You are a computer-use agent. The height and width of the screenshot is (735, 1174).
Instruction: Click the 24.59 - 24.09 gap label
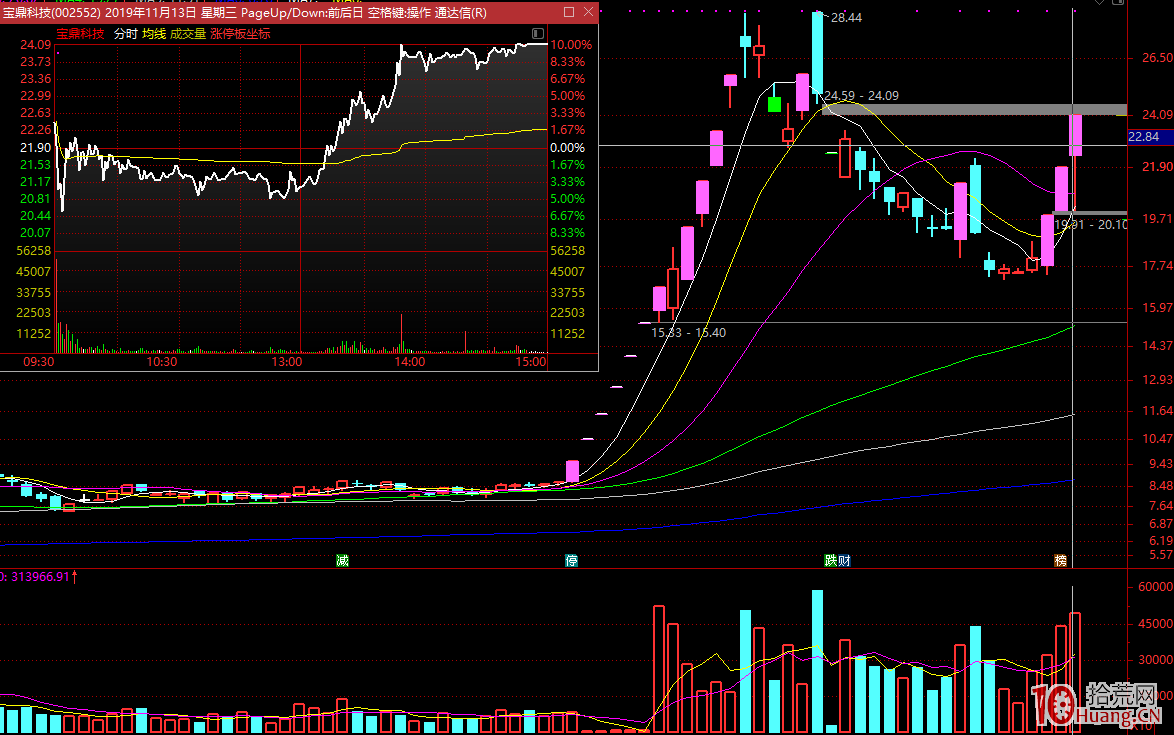coord(861,96)
